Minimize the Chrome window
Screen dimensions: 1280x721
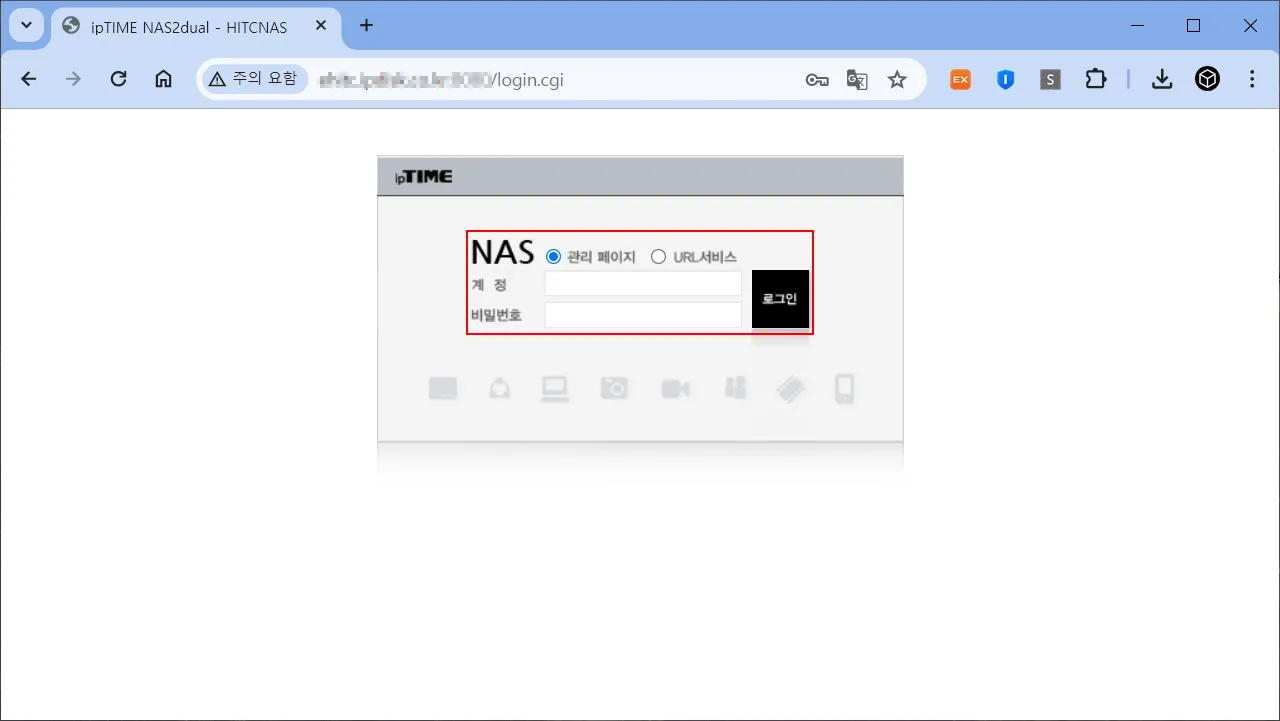click(x=1136, y=26)
